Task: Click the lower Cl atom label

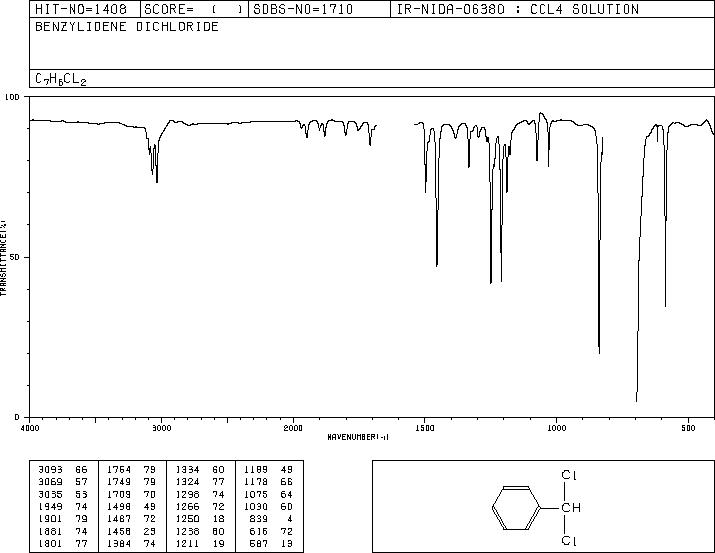Action: point(569,541)
